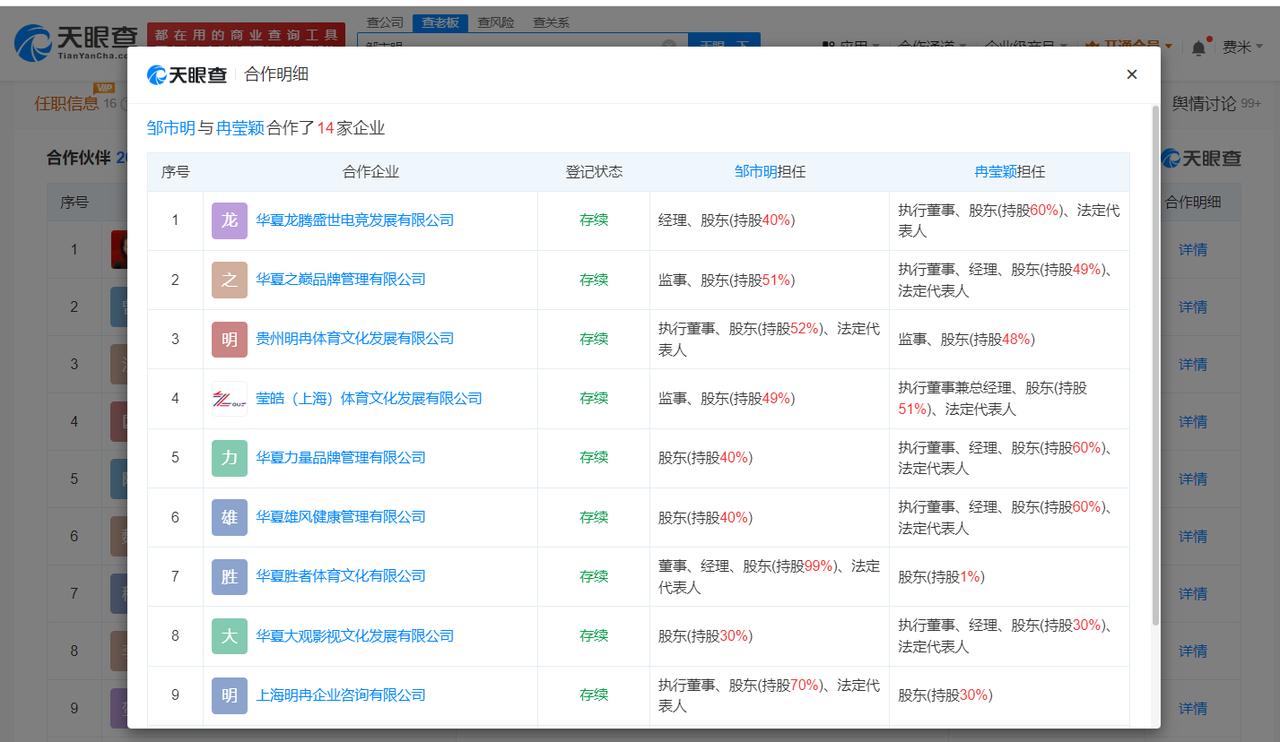Open 详情 for the first partner row

tap(1193, 249)
